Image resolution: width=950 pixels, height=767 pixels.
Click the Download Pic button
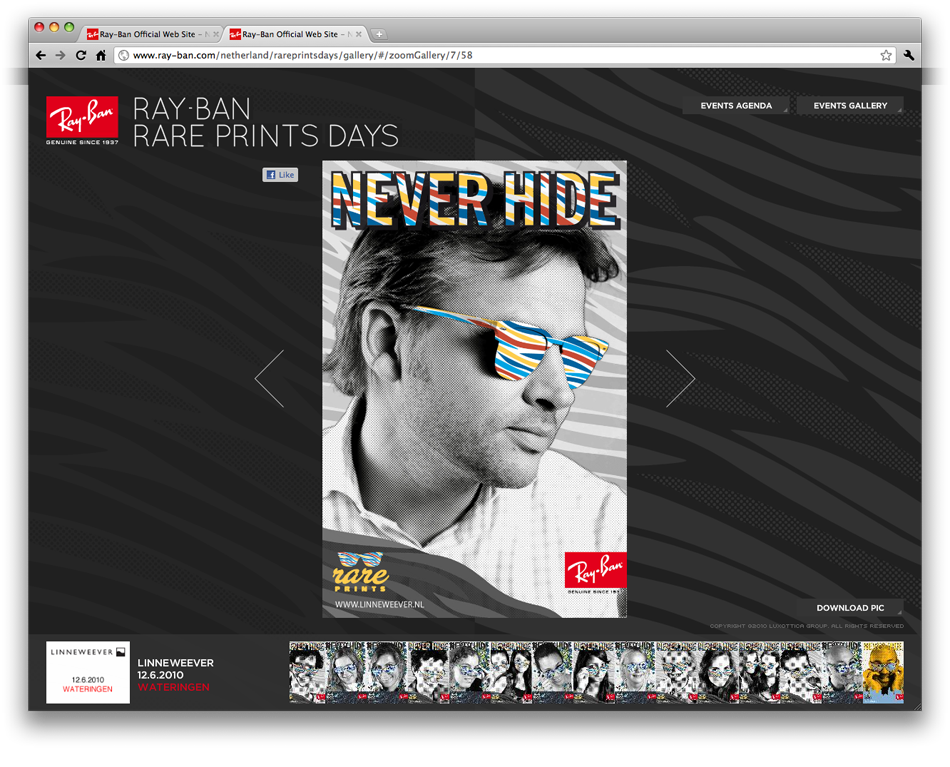[849, 608]
